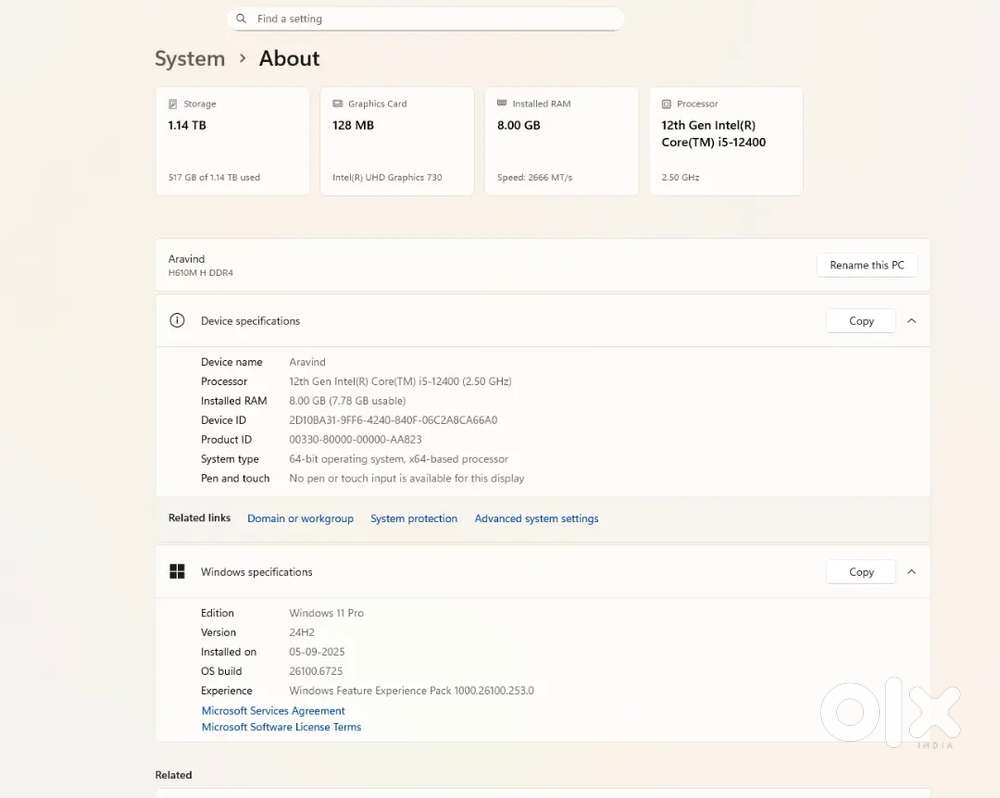The height and width of the screenshot is (798, 1000).
Task: Click in the Find a setting box
Action: [x=430, y=19]
